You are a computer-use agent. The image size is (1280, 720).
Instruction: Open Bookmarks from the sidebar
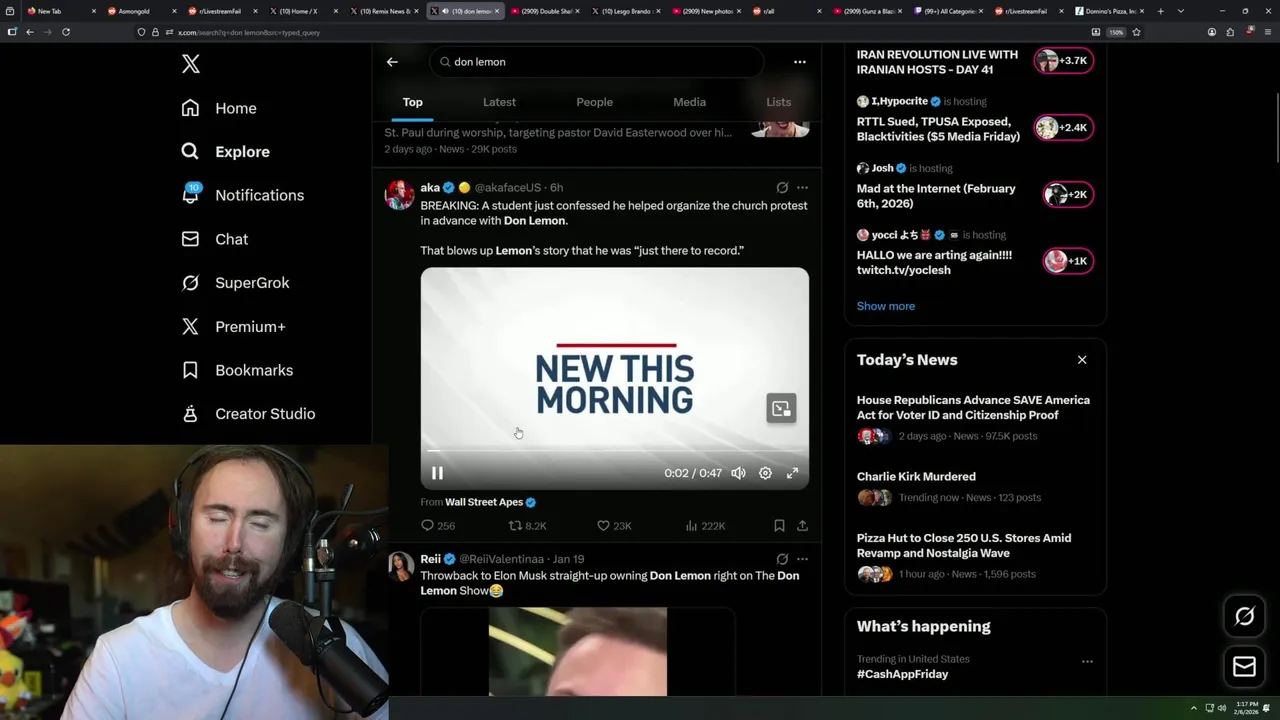click(238, 370)
